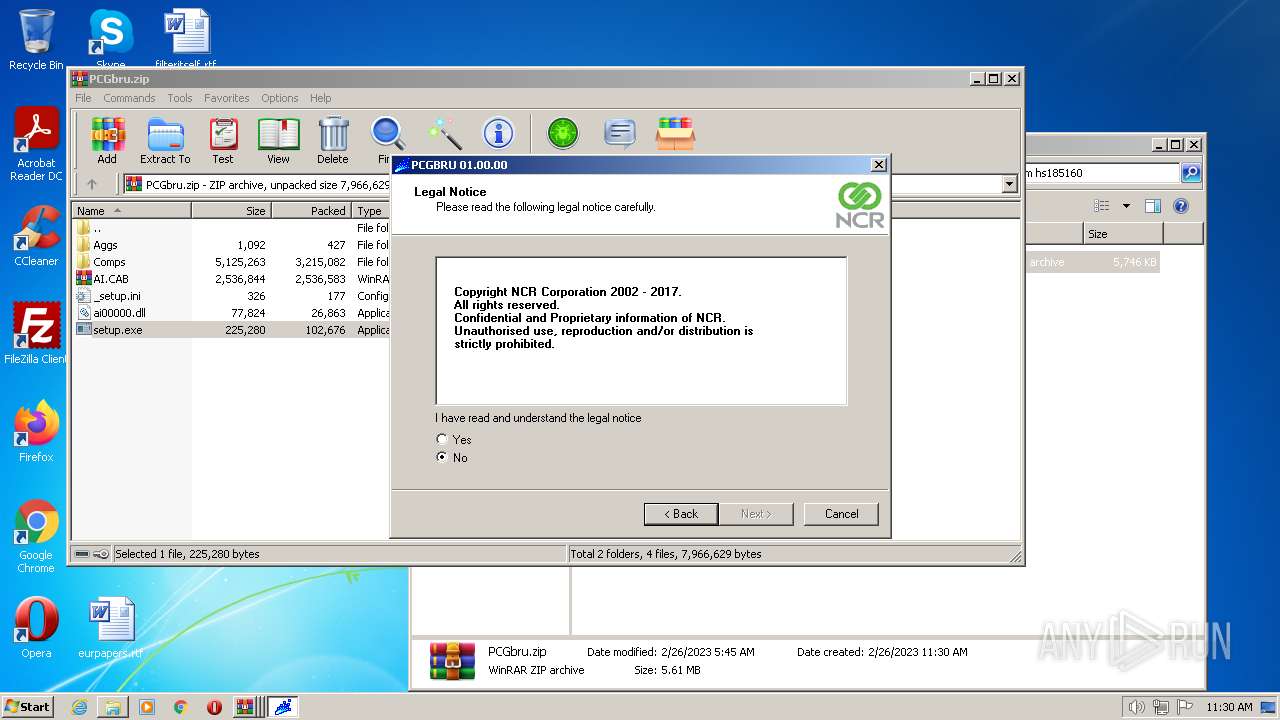Image resolution: width=1280 pixels, height=720 pixels.
Task: Open the File menu in WinRAR
Action: (x=83, y=98)
